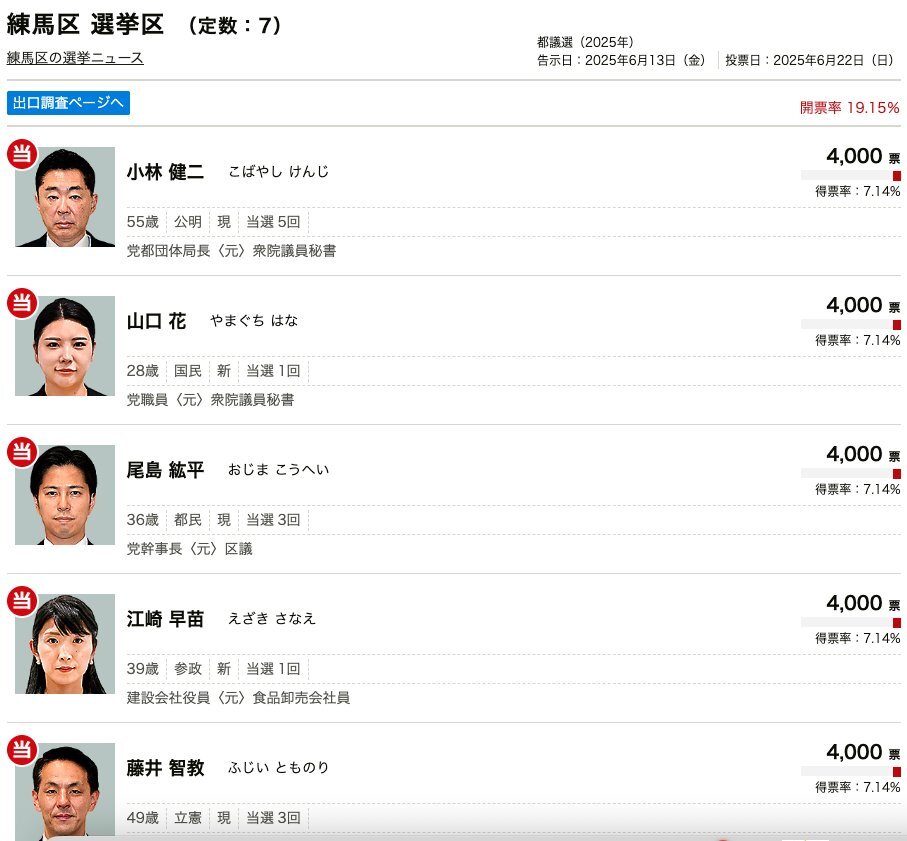The height and width of the screenshot is (841, 907).
Task: Select the candidate name 藤井 智教
Action: (165, 768)
